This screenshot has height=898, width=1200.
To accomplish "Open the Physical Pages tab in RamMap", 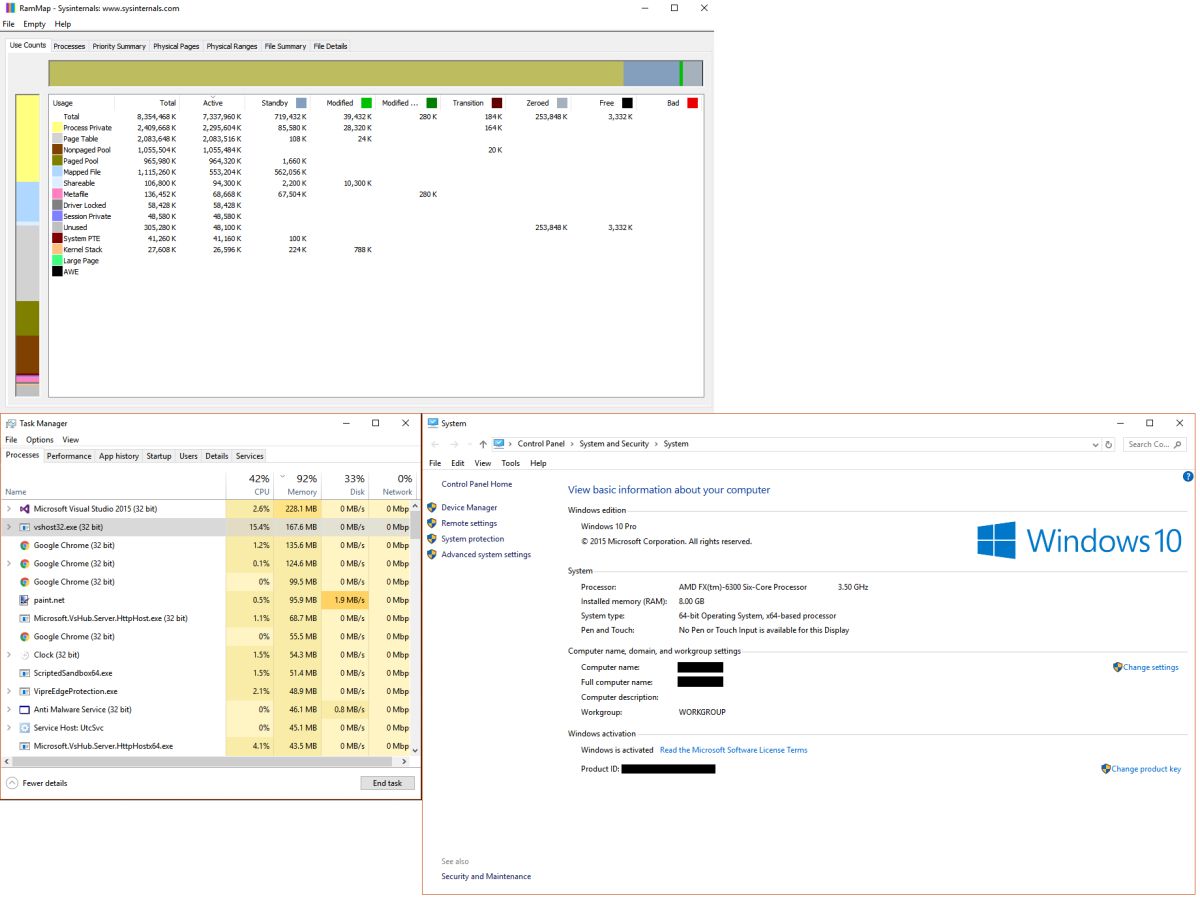I will pos(176,46).
